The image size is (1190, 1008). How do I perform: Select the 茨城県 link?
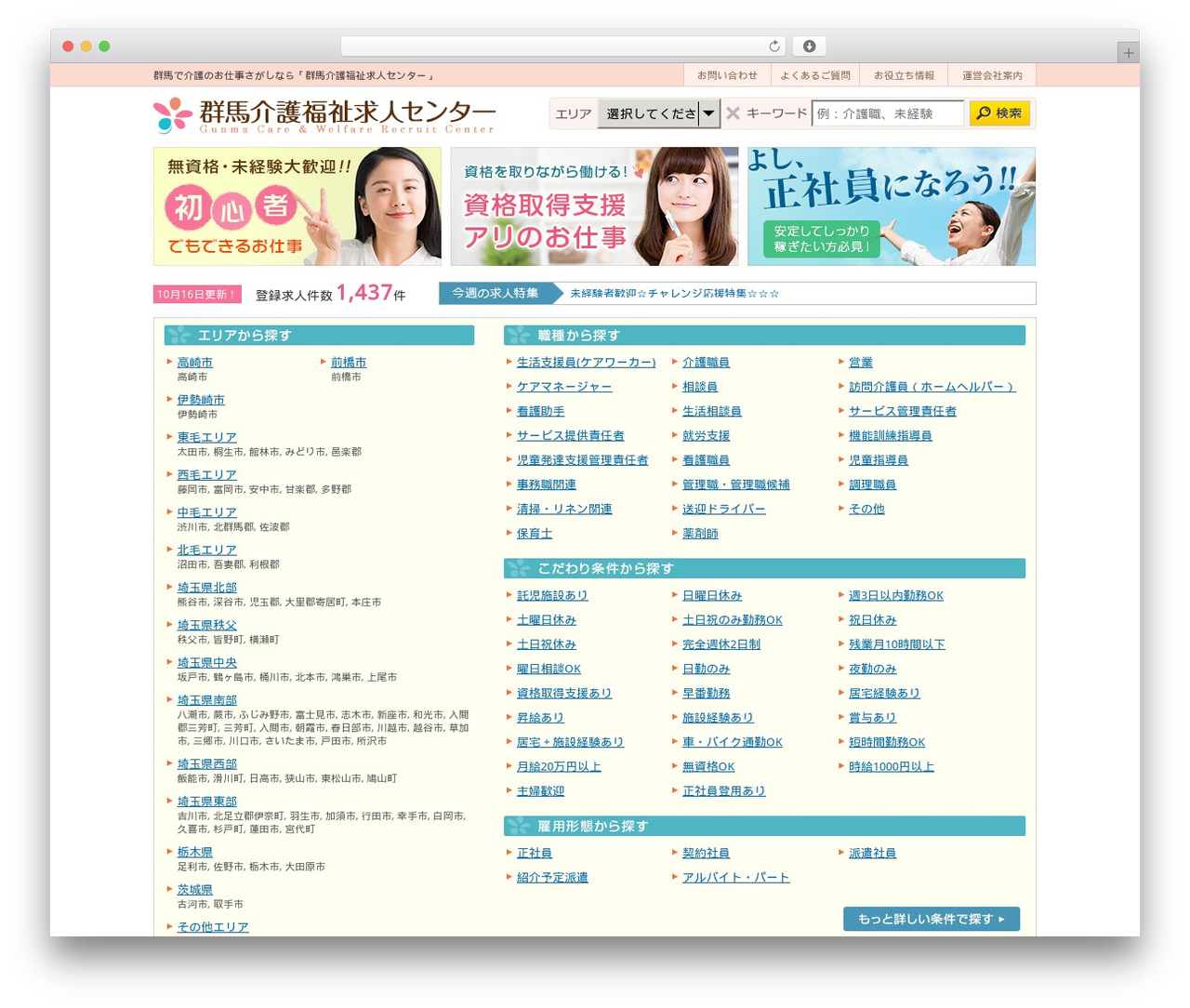point(194,889)
